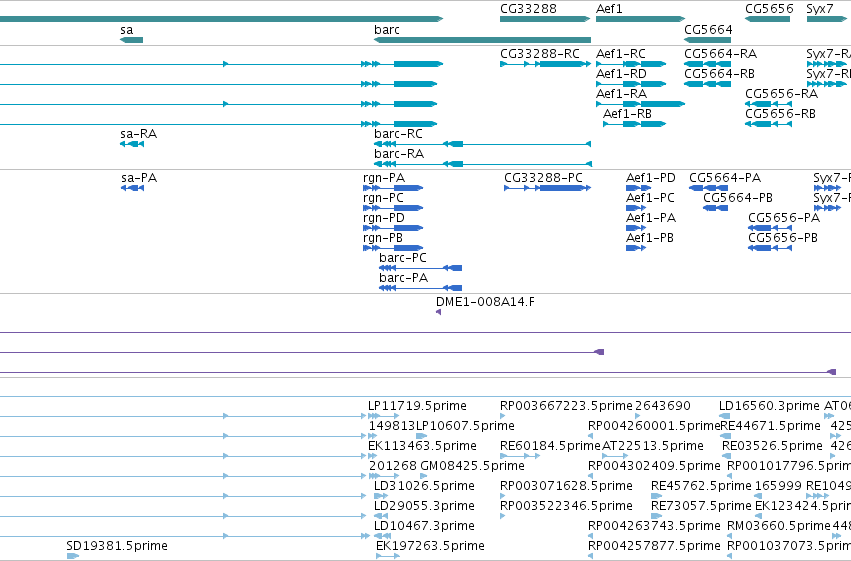Image resolution: width=851 pixels, height=561 pixels.
Task: Click the barc gene name
Action: [387, 30]
